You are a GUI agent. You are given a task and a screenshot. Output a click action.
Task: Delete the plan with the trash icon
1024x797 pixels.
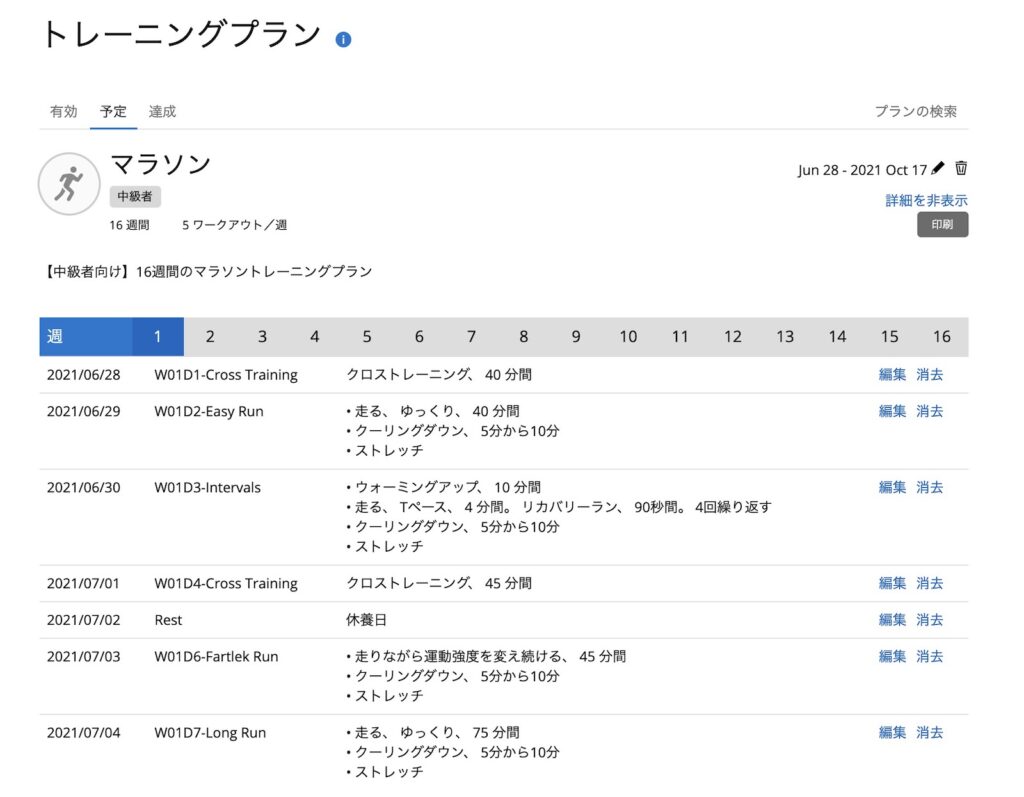pos(961,168)
